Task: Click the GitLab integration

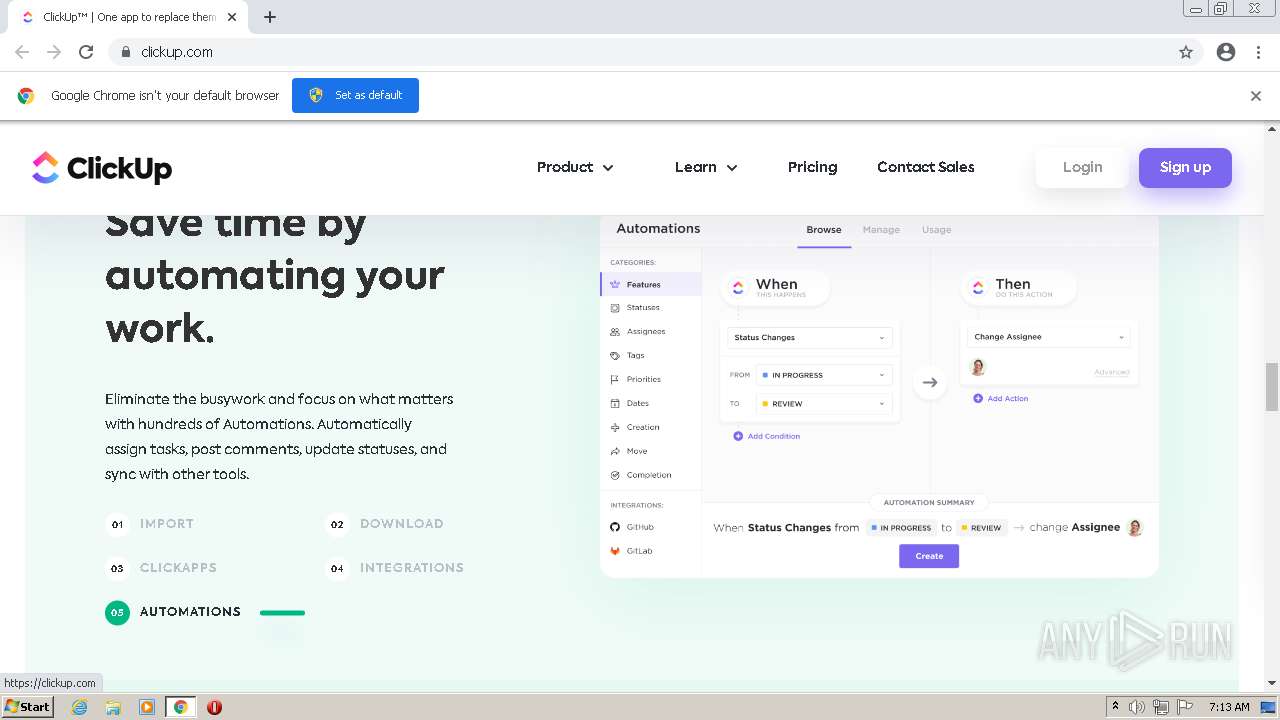Action: pos(631,551)
